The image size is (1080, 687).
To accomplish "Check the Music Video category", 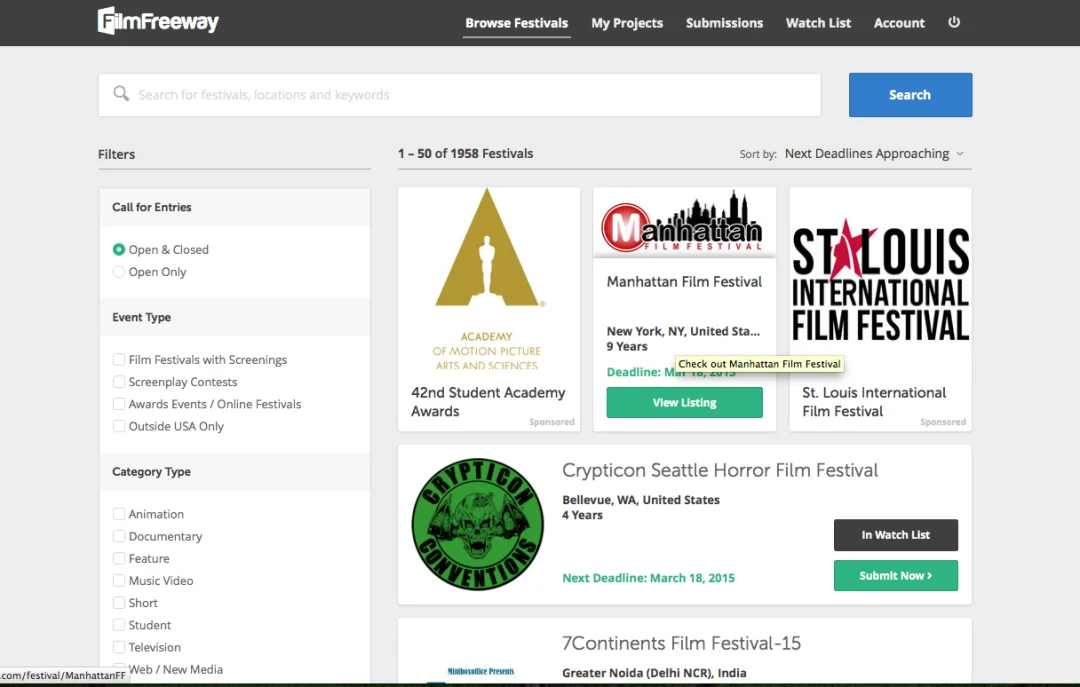I will [x=118, y=580].
